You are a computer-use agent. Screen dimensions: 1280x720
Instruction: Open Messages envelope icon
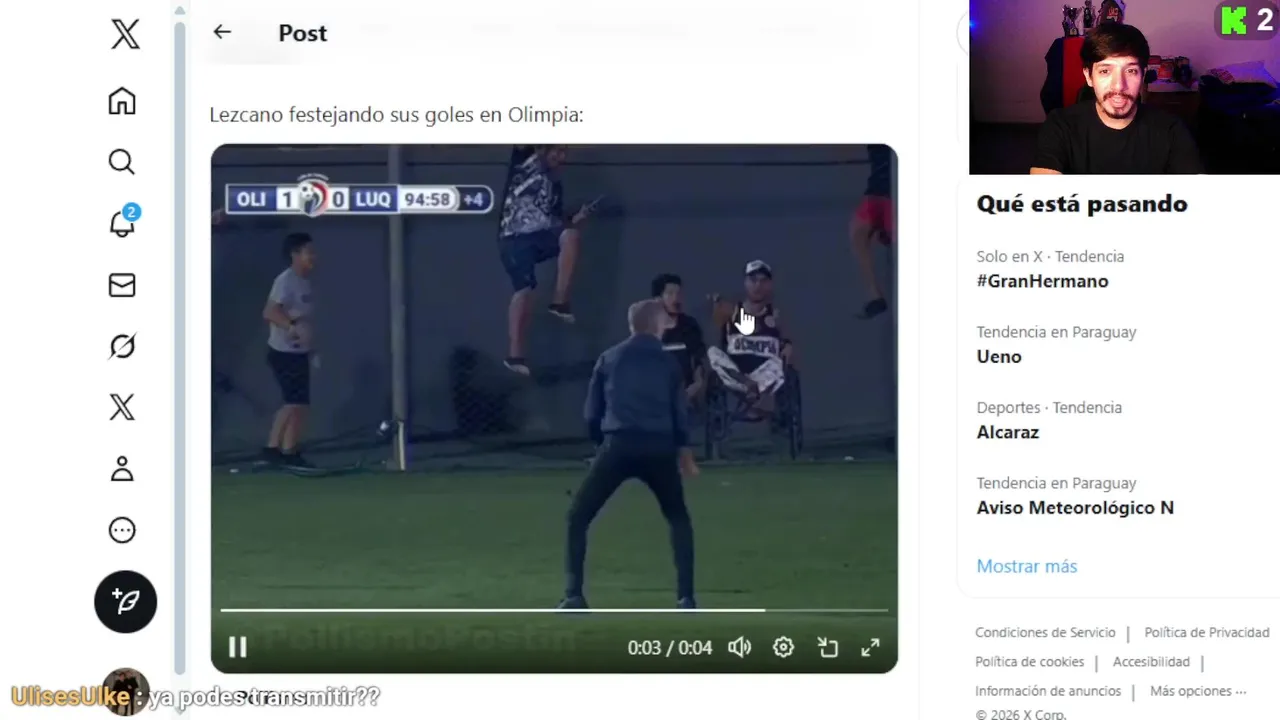click(x=122, y=285)
